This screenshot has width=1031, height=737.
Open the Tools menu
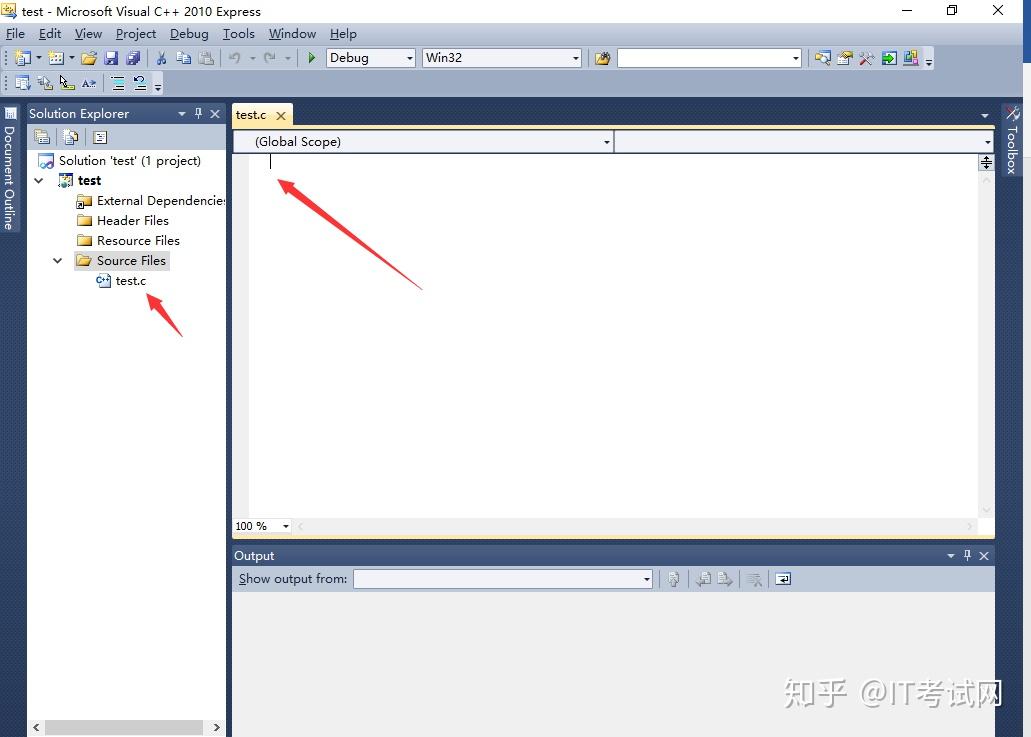point(238,33)
